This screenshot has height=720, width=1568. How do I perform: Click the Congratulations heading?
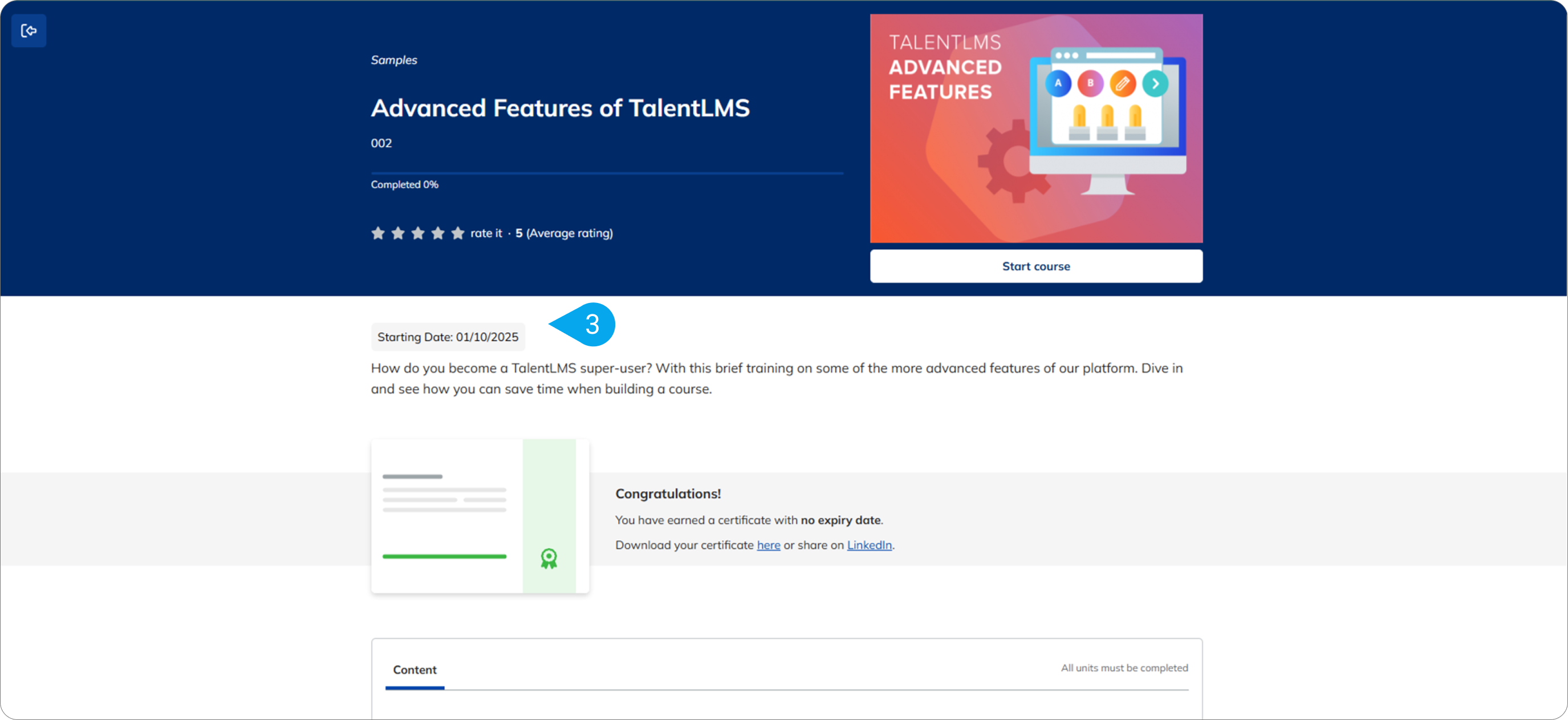(x=668, y=494)
